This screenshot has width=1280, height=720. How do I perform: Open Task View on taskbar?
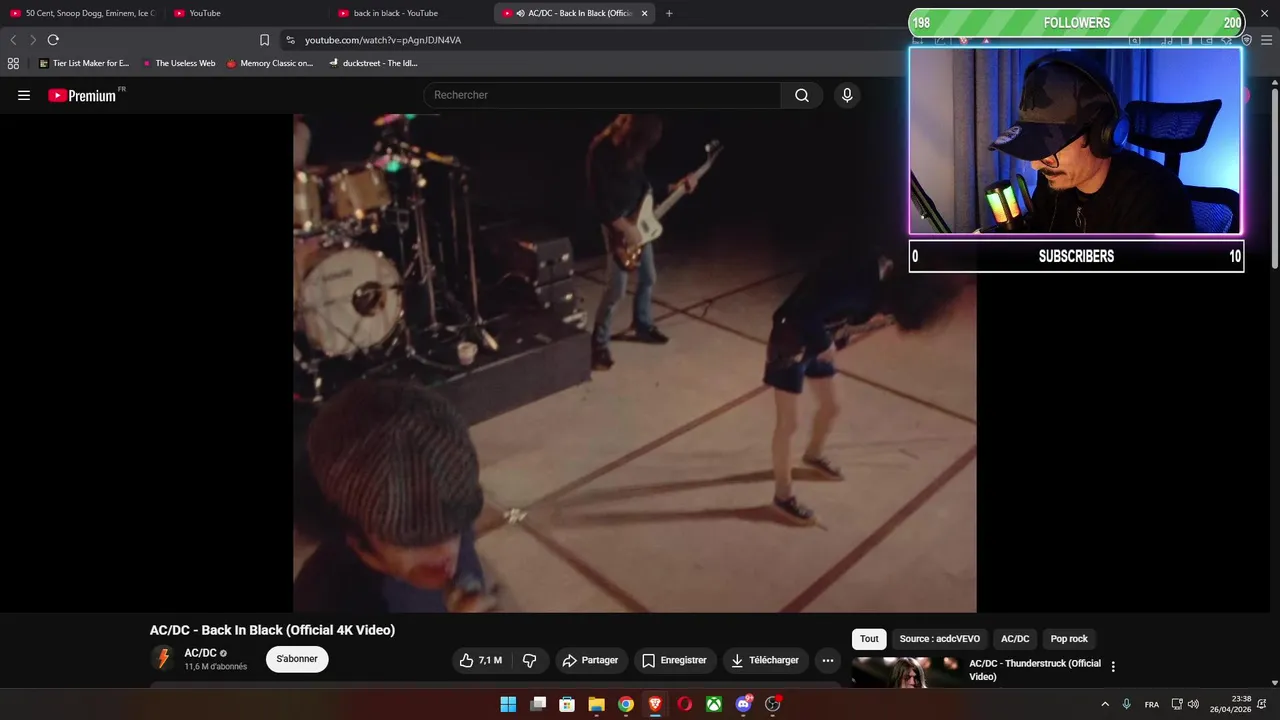click(538, 704)
